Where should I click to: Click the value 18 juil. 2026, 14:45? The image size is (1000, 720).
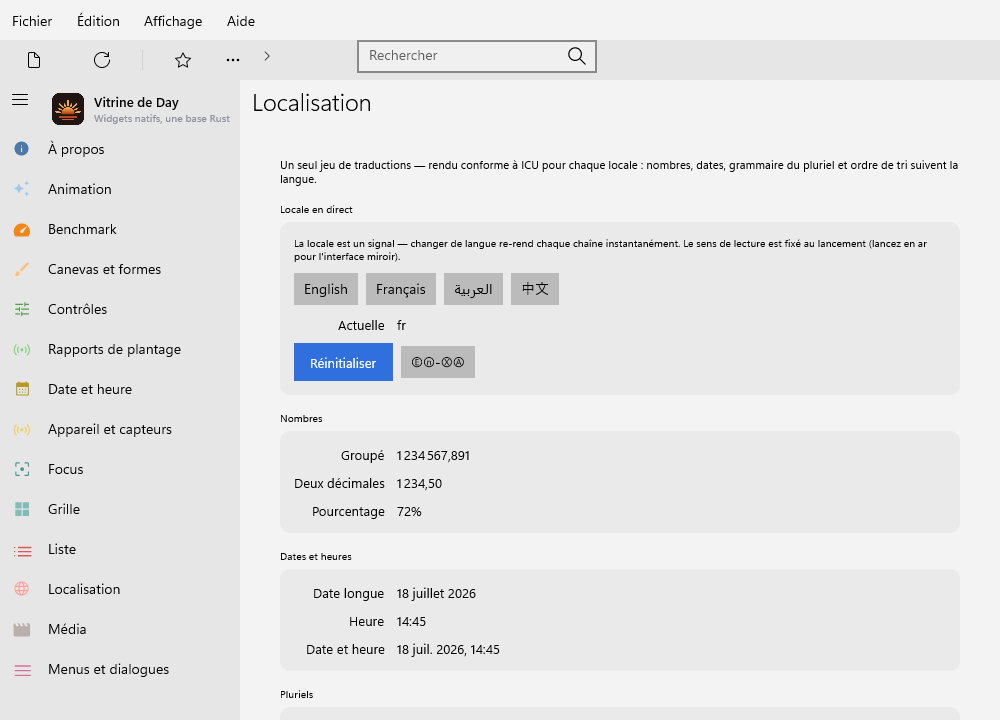[448, 650]
